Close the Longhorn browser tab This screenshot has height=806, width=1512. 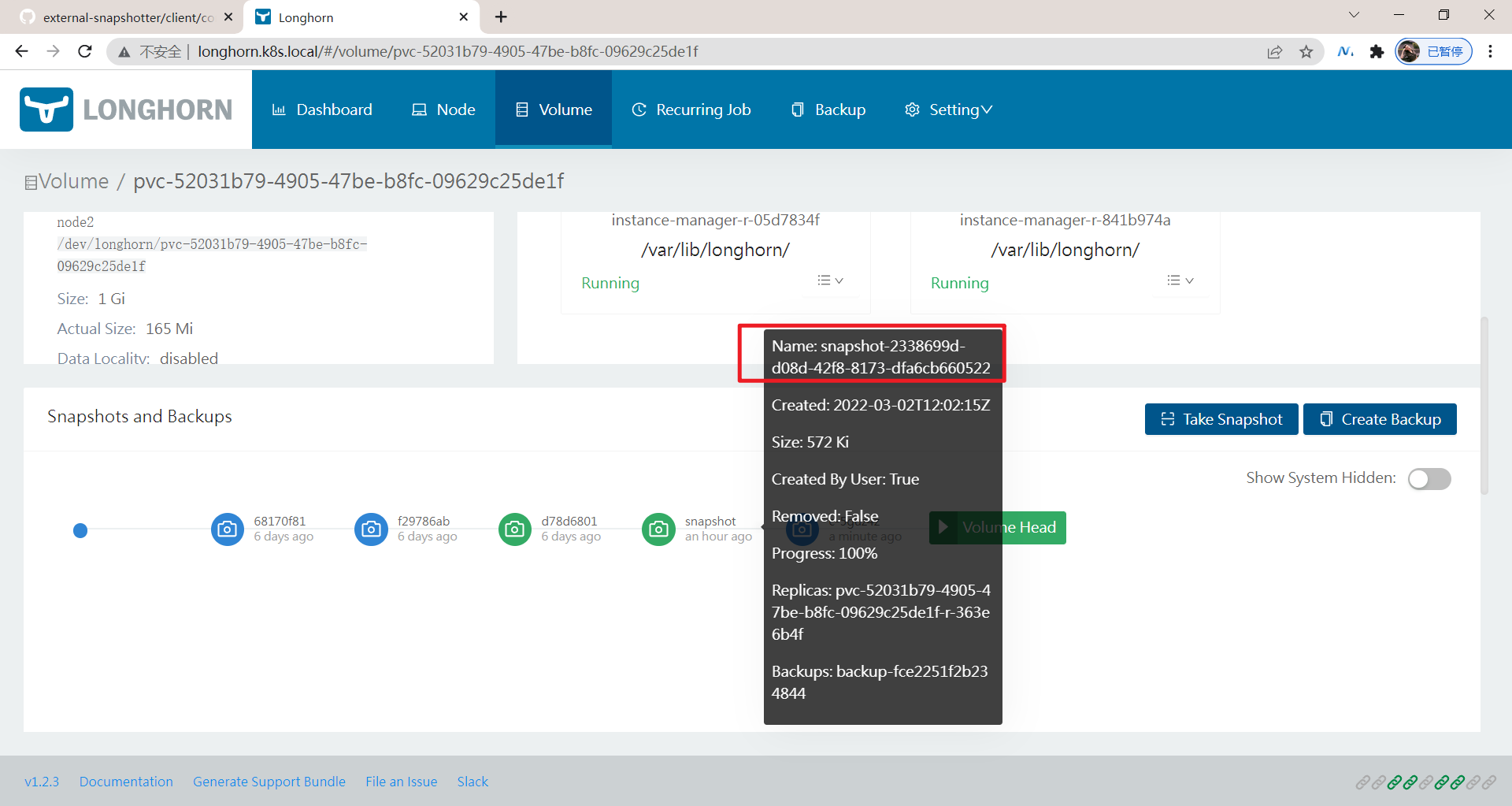coord(463,17)
